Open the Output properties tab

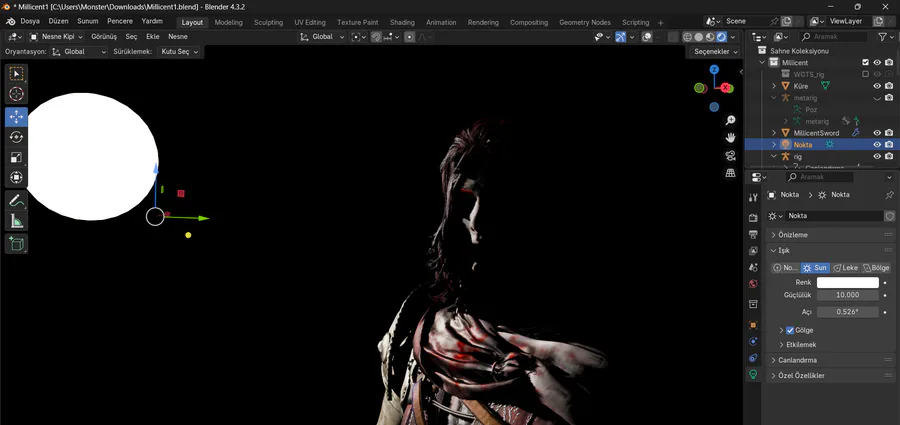click(753, 234)
